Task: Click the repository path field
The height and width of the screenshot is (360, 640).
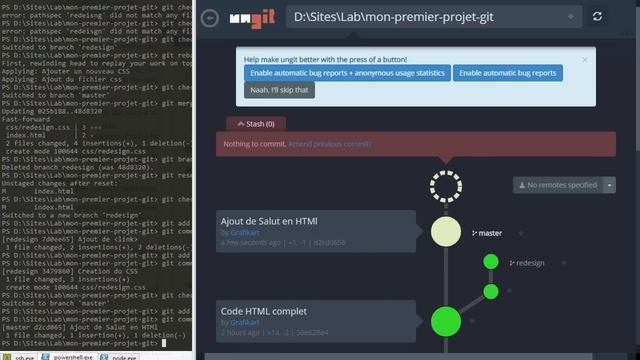Action: (x=434, y=17)
